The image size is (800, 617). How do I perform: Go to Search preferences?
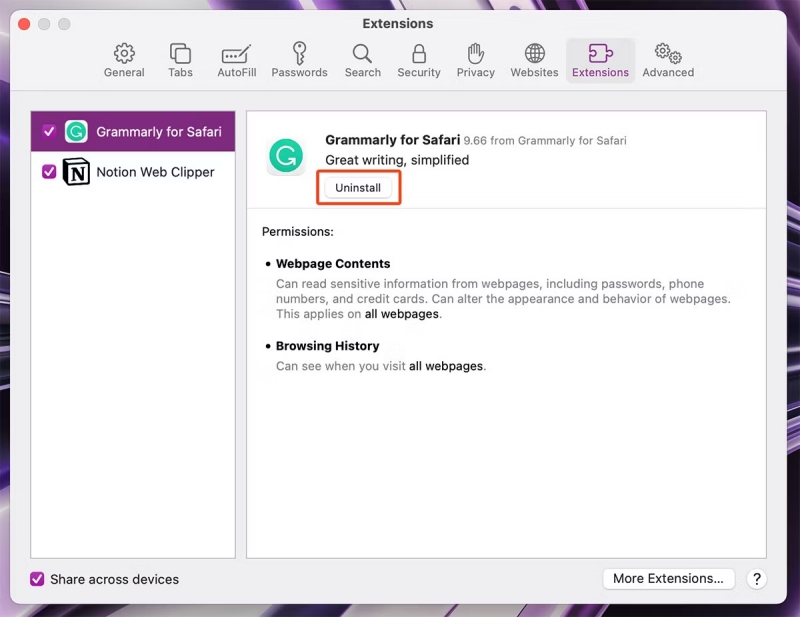coord(363,61)
